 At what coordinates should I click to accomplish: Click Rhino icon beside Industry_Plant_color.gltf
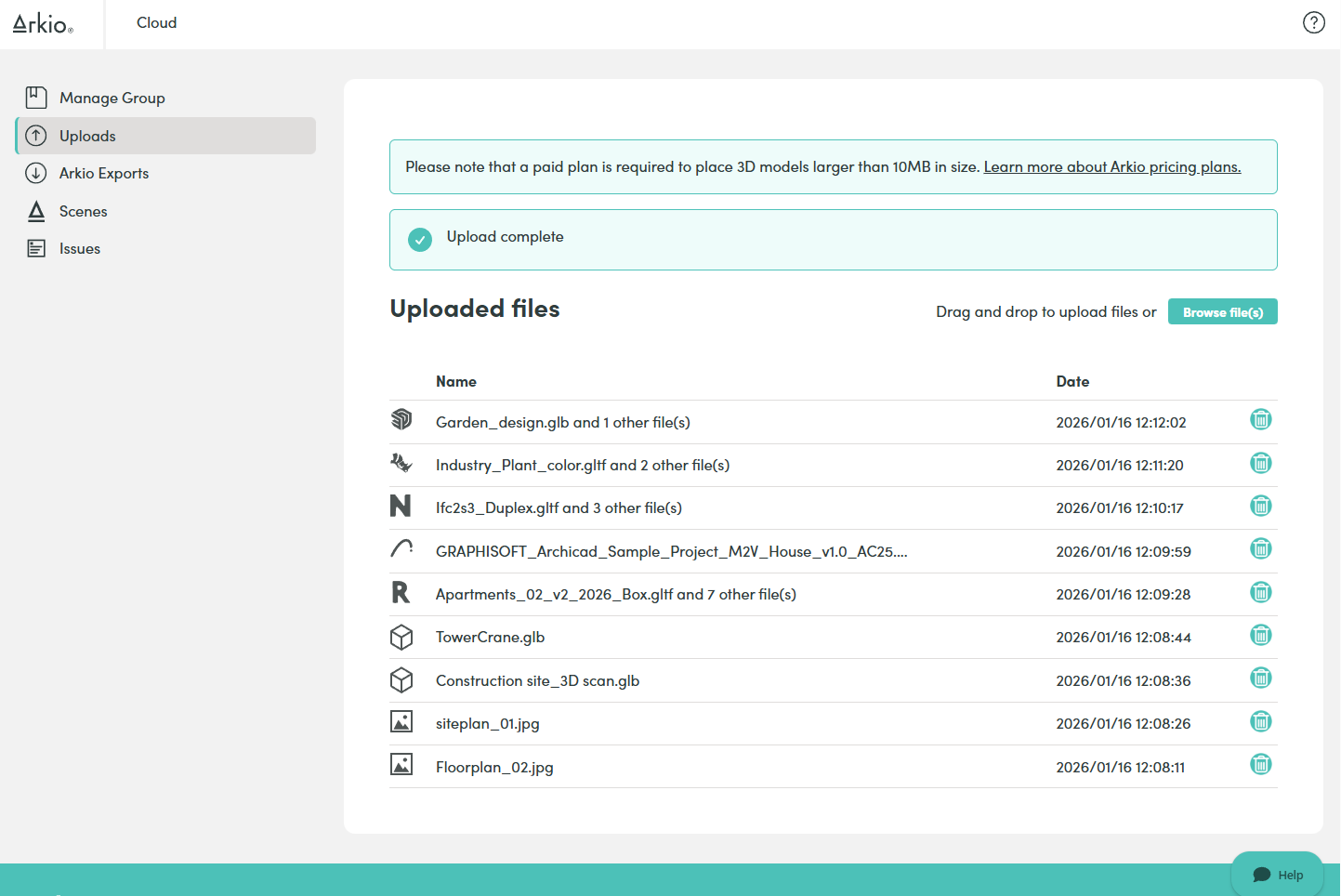pos(401,463)
